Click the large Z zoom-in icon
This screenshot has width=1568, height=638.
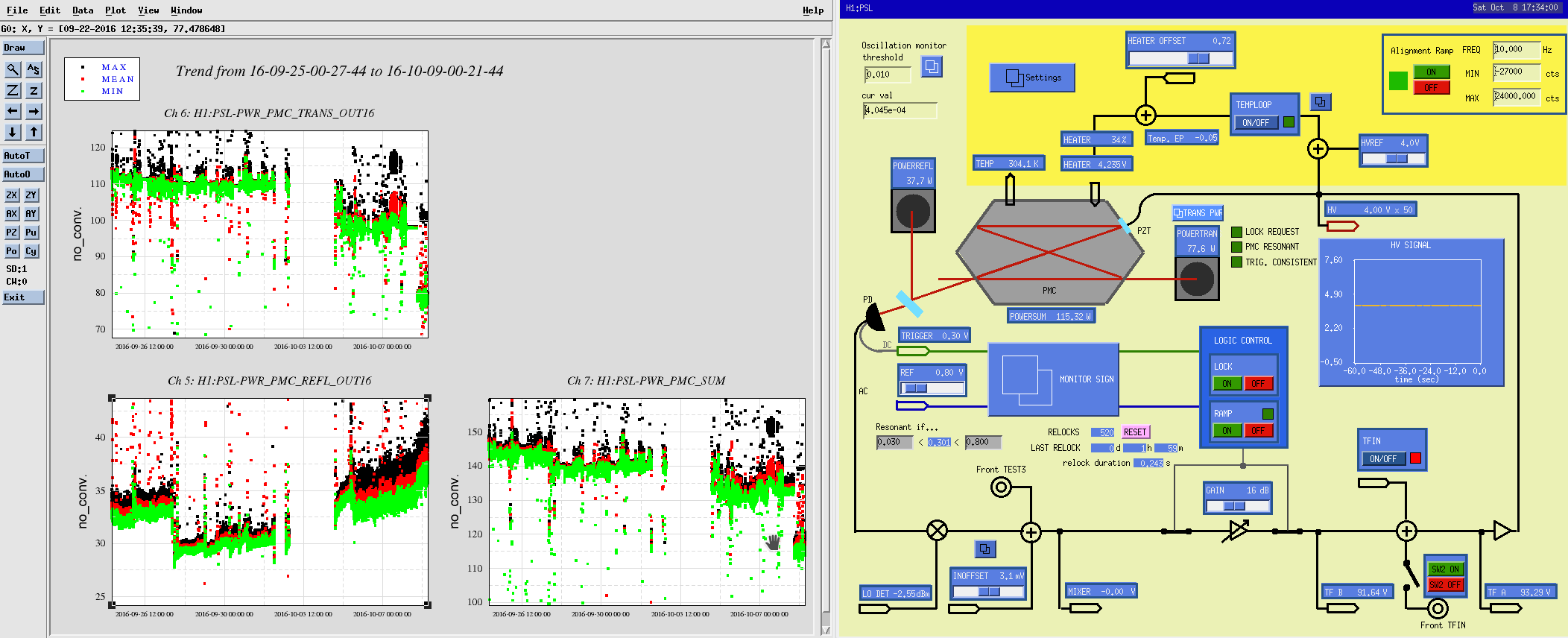coord(13,90)
